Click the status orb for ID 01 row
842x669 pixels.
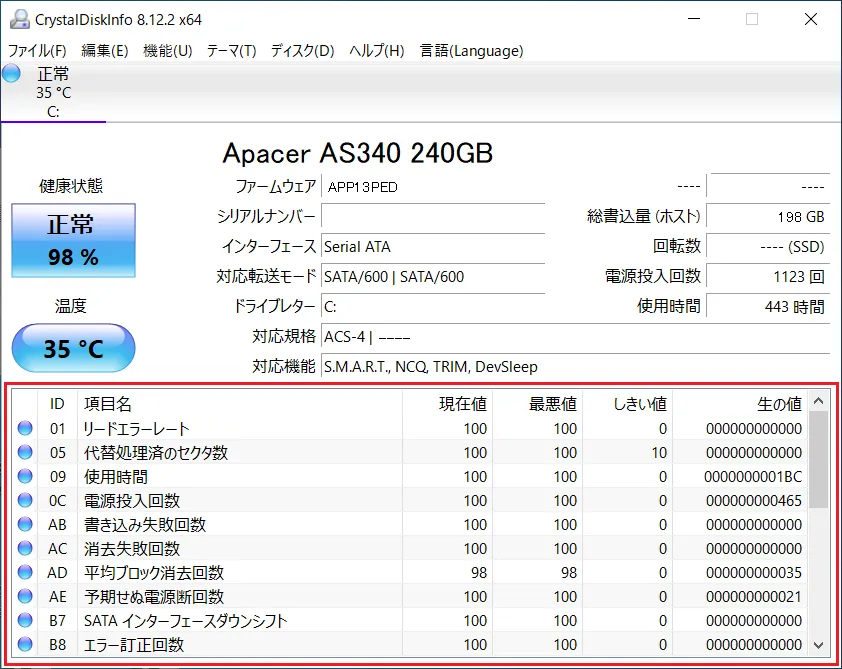(25, 428)
